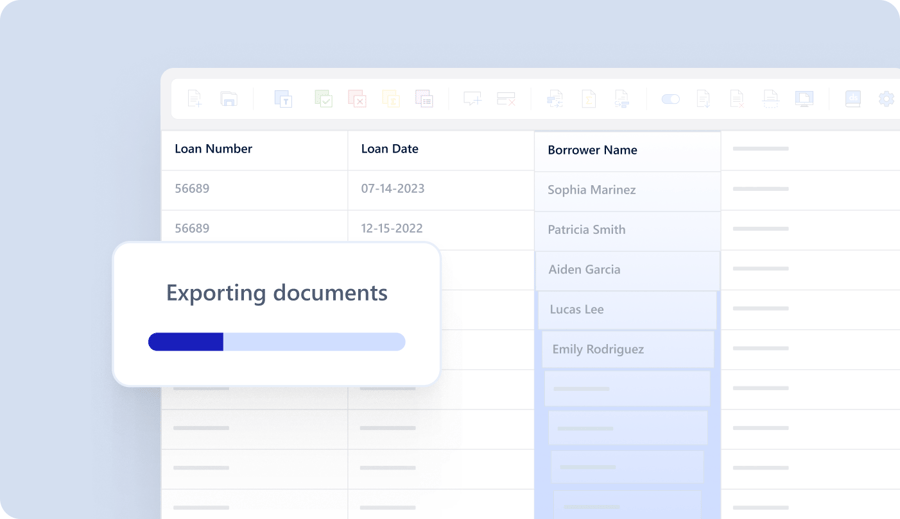Click the document fields mapping icon
Image resolution: width=900 pixels, height=519 pixels.
(555, 99)
